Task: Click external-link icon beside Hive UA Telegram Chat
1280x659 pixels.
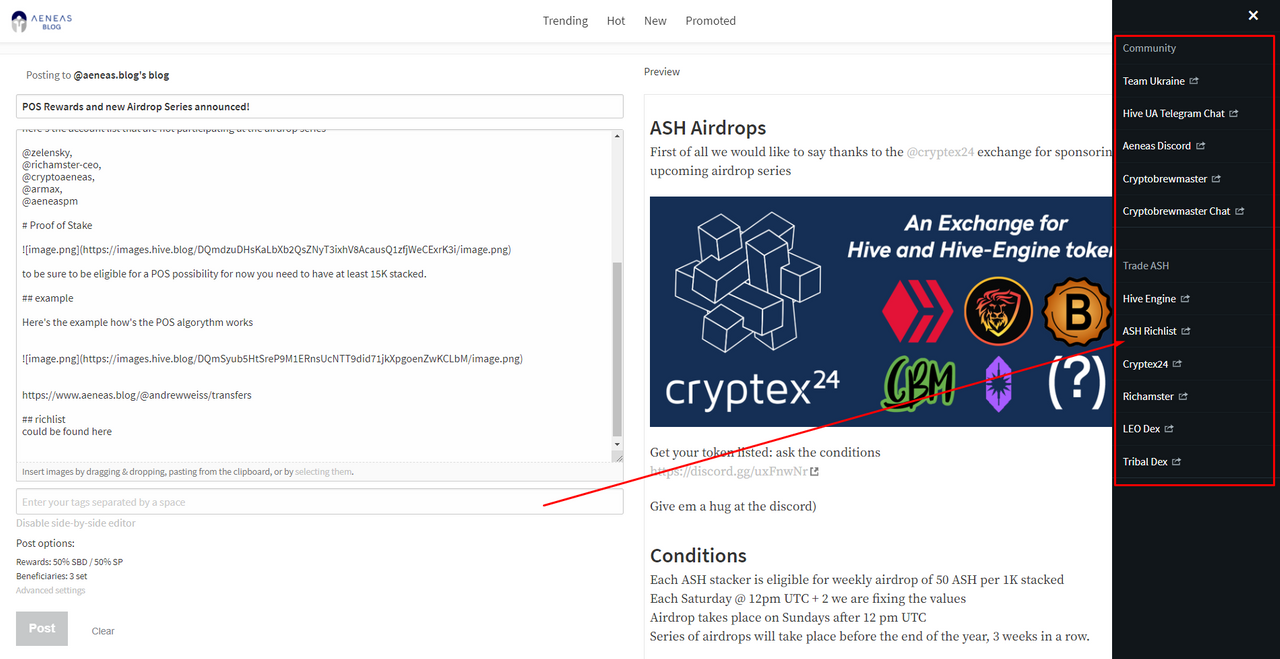Action: 1234,113
